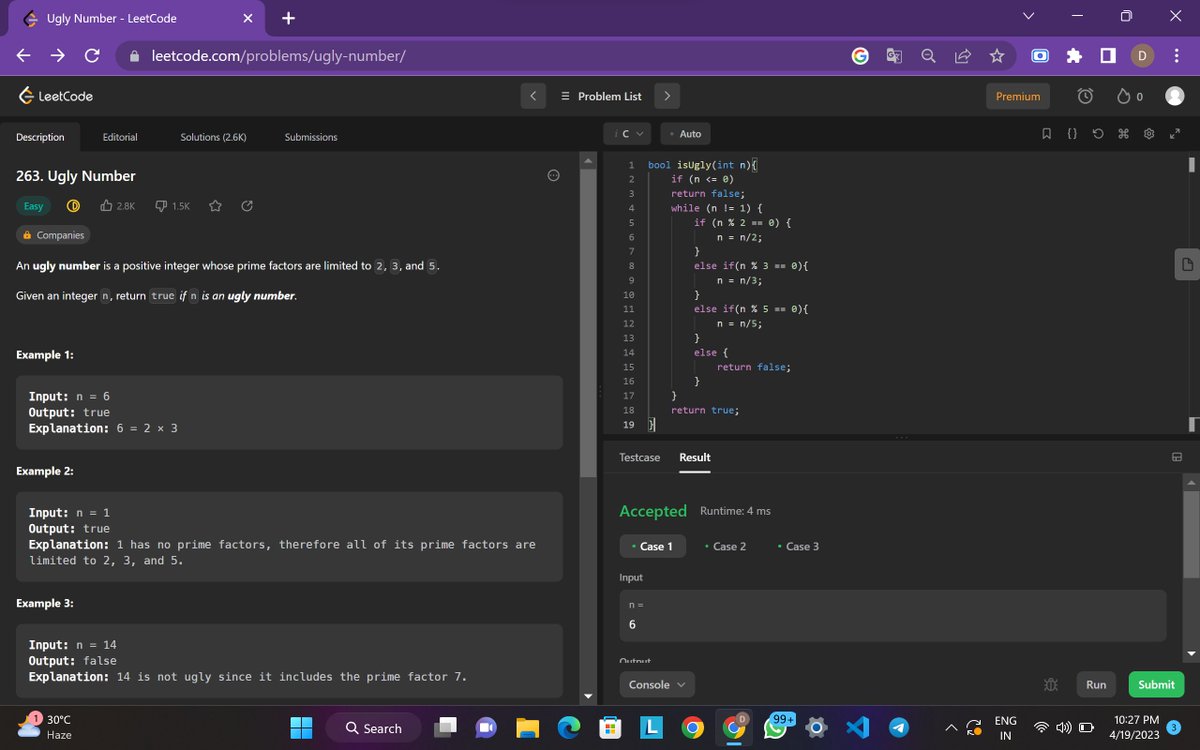This screenshot has height=750, width=1200.
Task: Open VS Code from taskbar
Action: (x=858, y=729)
